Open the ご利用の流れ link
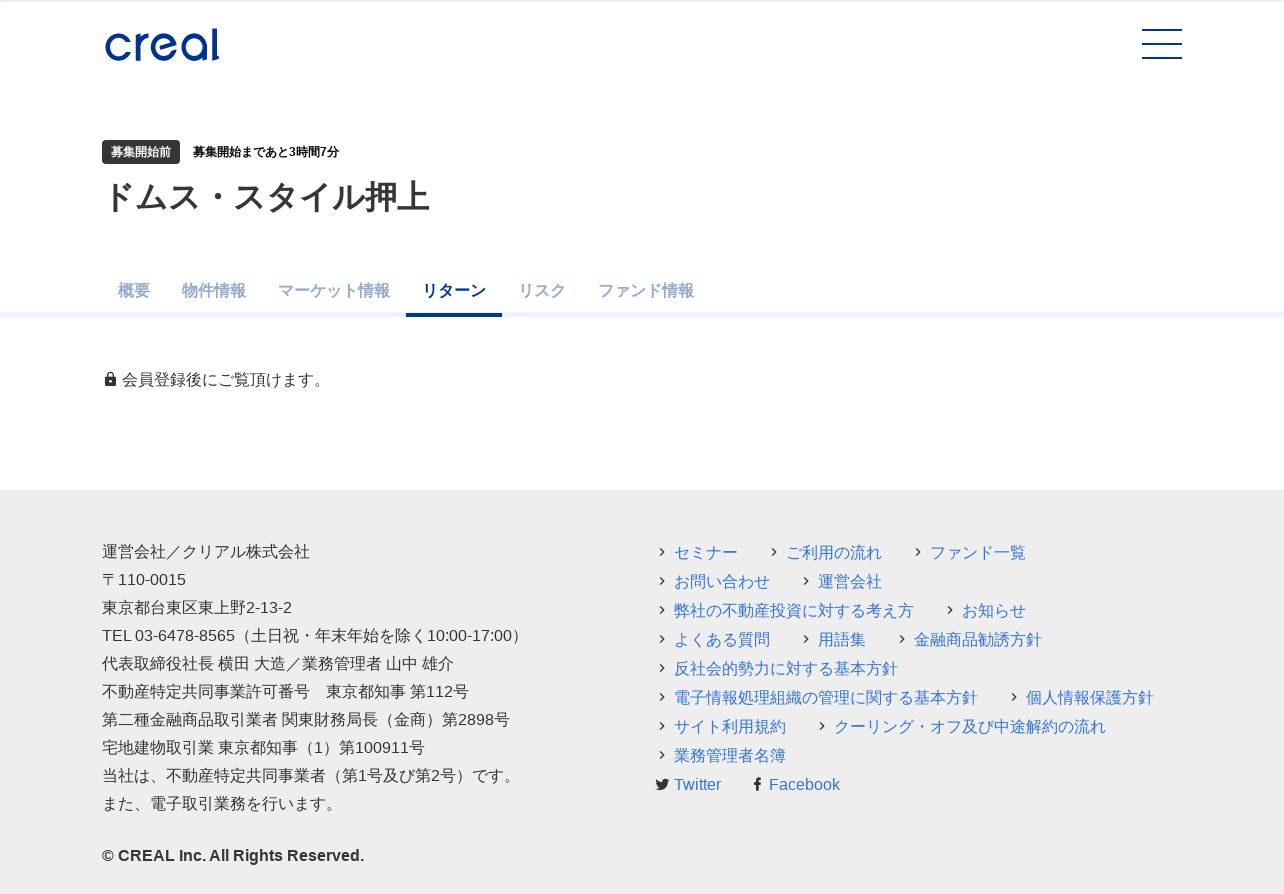1284x894 pixels. pyautogui.click(x=834, y=553)
